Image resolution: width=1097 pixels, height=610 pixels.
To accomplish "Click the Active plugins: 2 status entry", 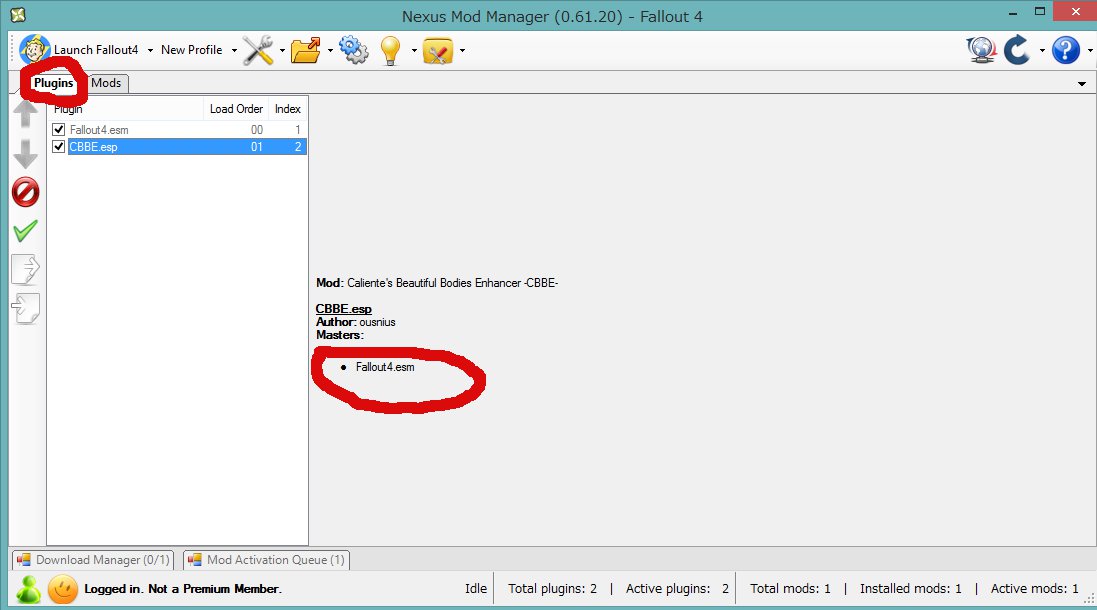I will click(x=677, y=588).
